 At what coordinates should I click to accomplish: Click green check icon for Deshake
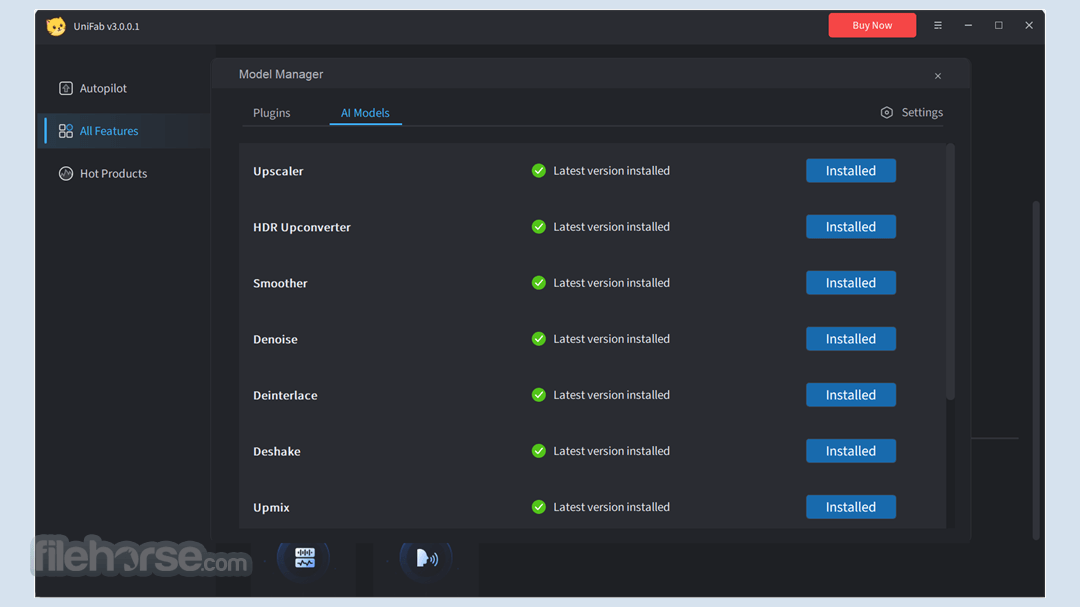click(539, 451)
